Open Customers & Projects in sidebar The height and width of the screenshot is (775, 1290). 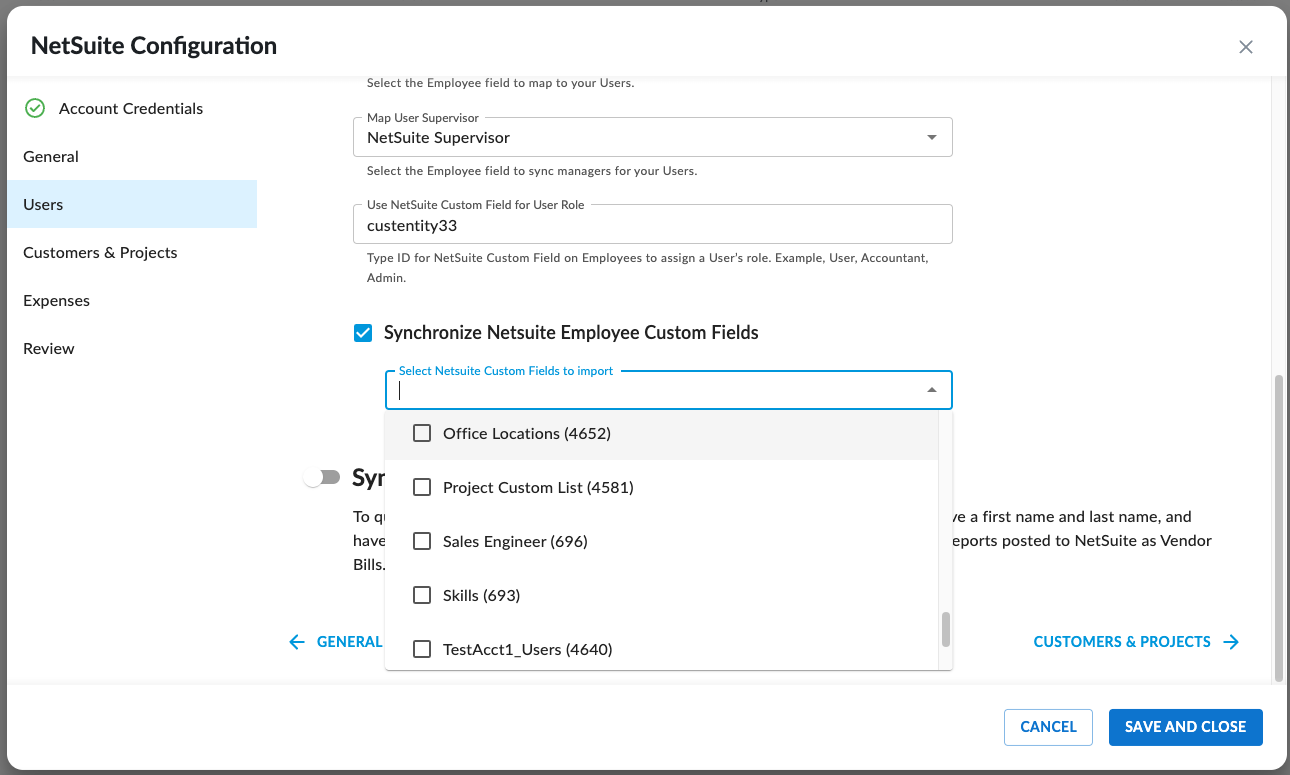click(x=132, y=252)
